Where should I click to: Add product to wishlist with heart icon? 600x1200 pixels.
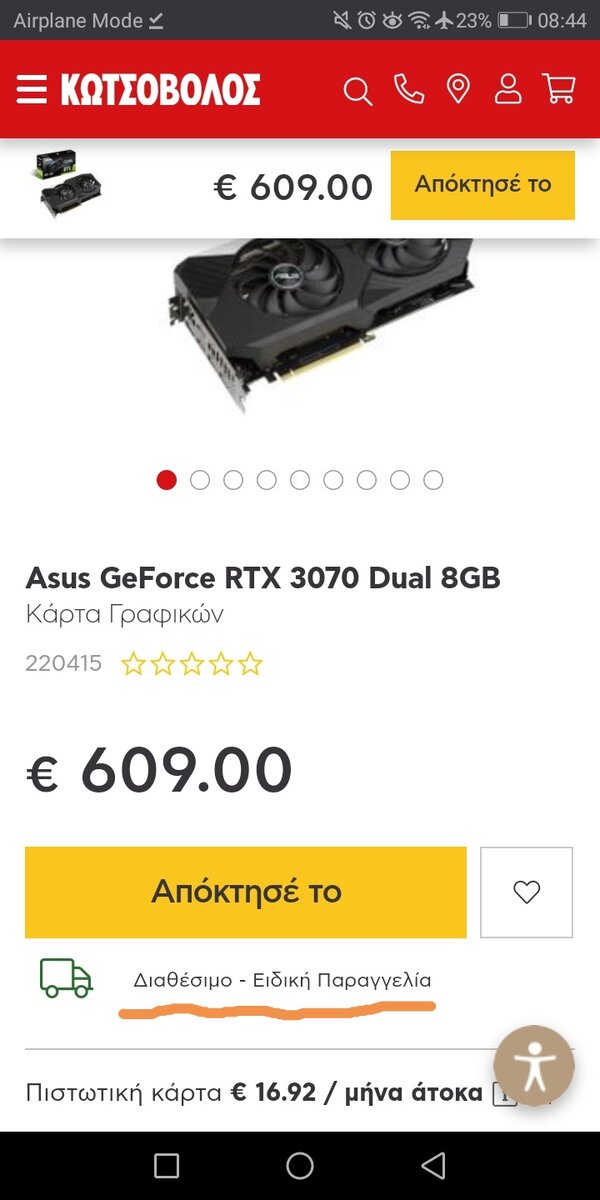click(526, 892)
